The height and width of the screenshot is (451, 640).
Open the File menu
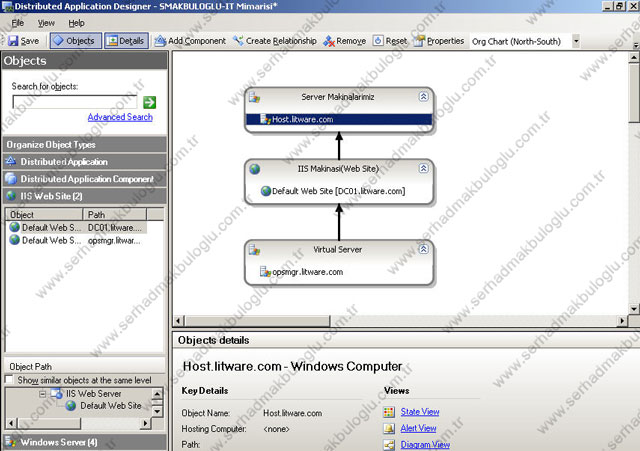click(x=18, y=23)
